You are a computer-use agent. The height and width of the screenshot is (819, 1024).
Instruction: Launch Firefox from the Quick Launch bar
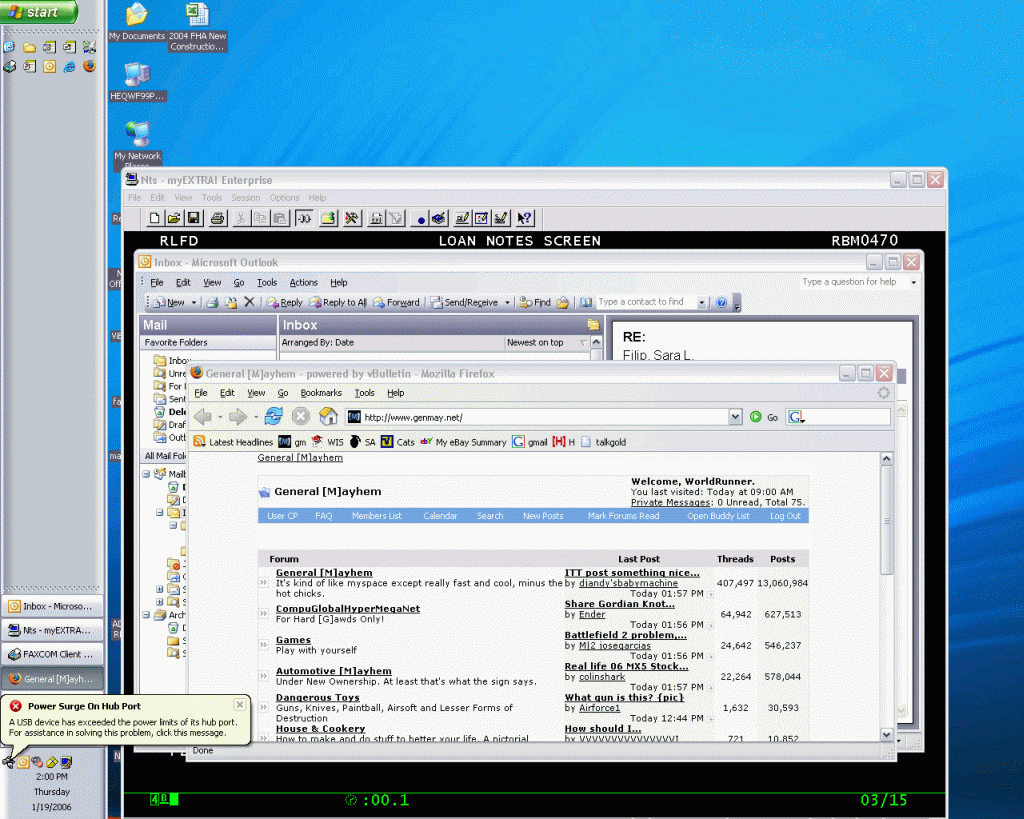(89, 66)
